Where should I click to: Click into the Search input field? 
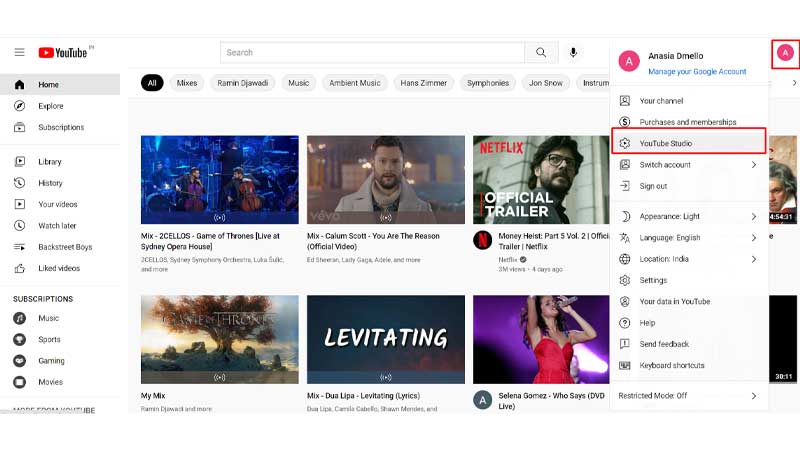[372, 53]
